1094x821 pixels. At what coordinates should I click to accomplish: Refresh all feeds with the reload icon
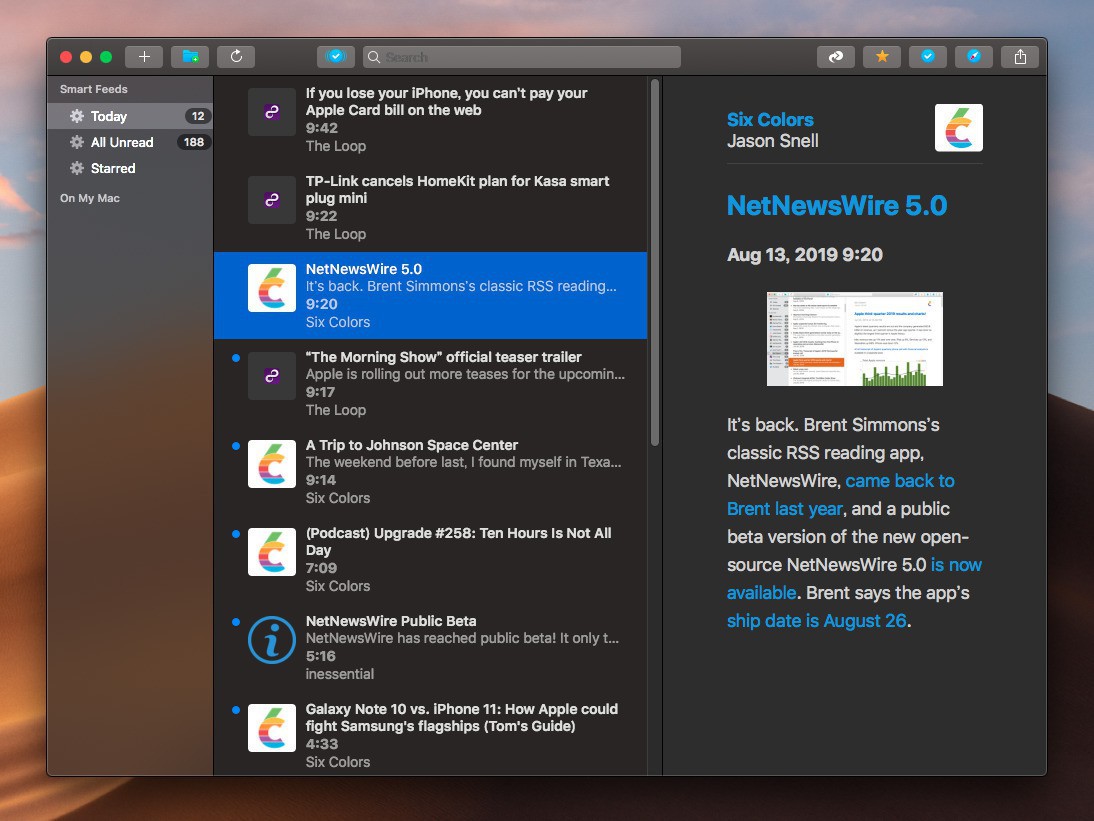coord(236,57)
